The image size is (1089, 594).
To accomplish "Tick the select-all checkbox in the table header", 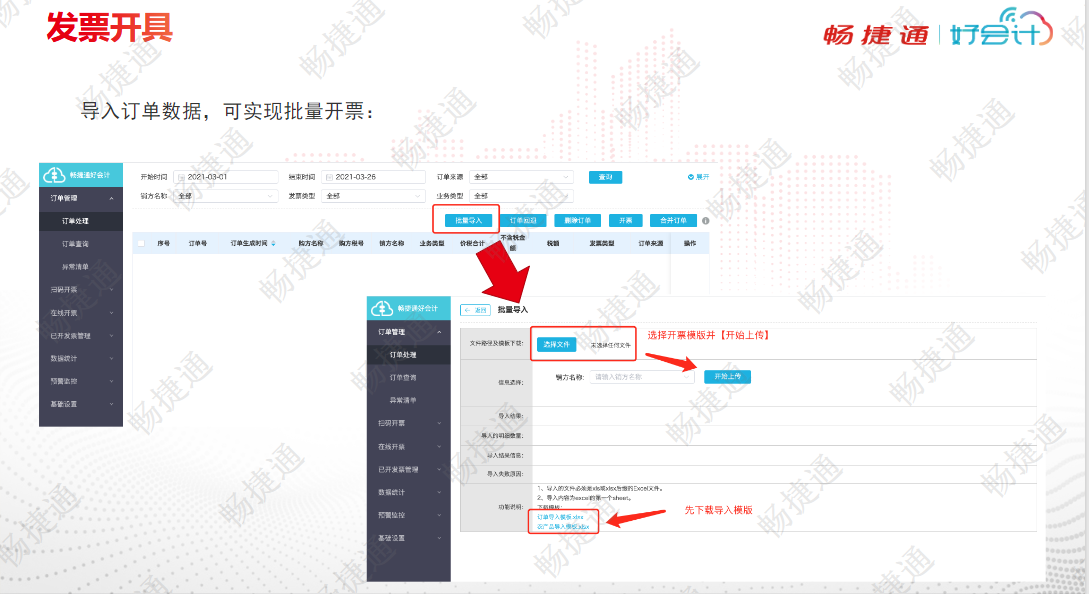I will [141, 243].
